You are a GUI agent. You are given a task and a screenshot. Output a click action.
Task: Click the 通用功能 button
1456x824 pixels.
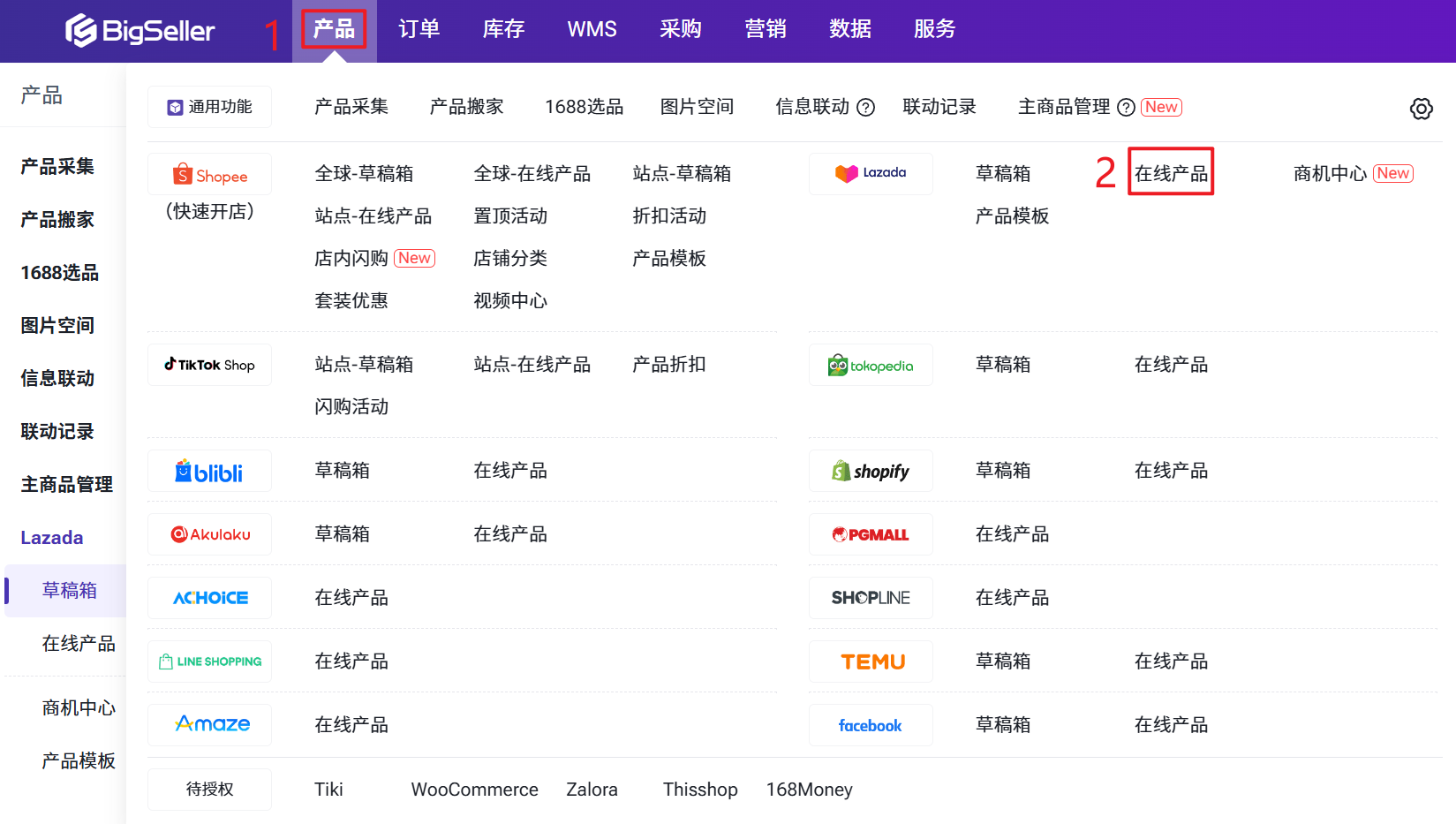click(209, 107)
